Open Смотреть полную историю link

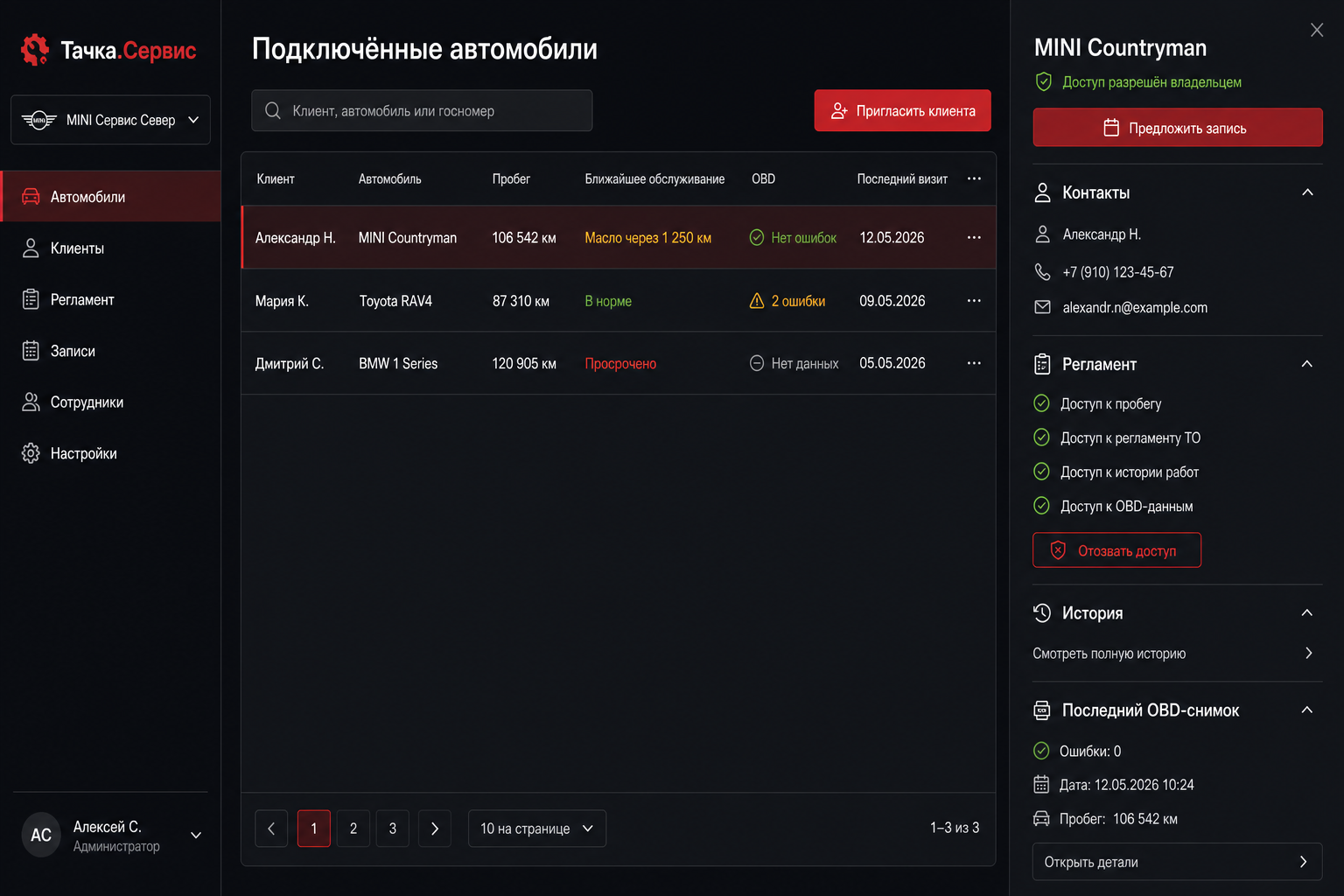(1173, 653)
